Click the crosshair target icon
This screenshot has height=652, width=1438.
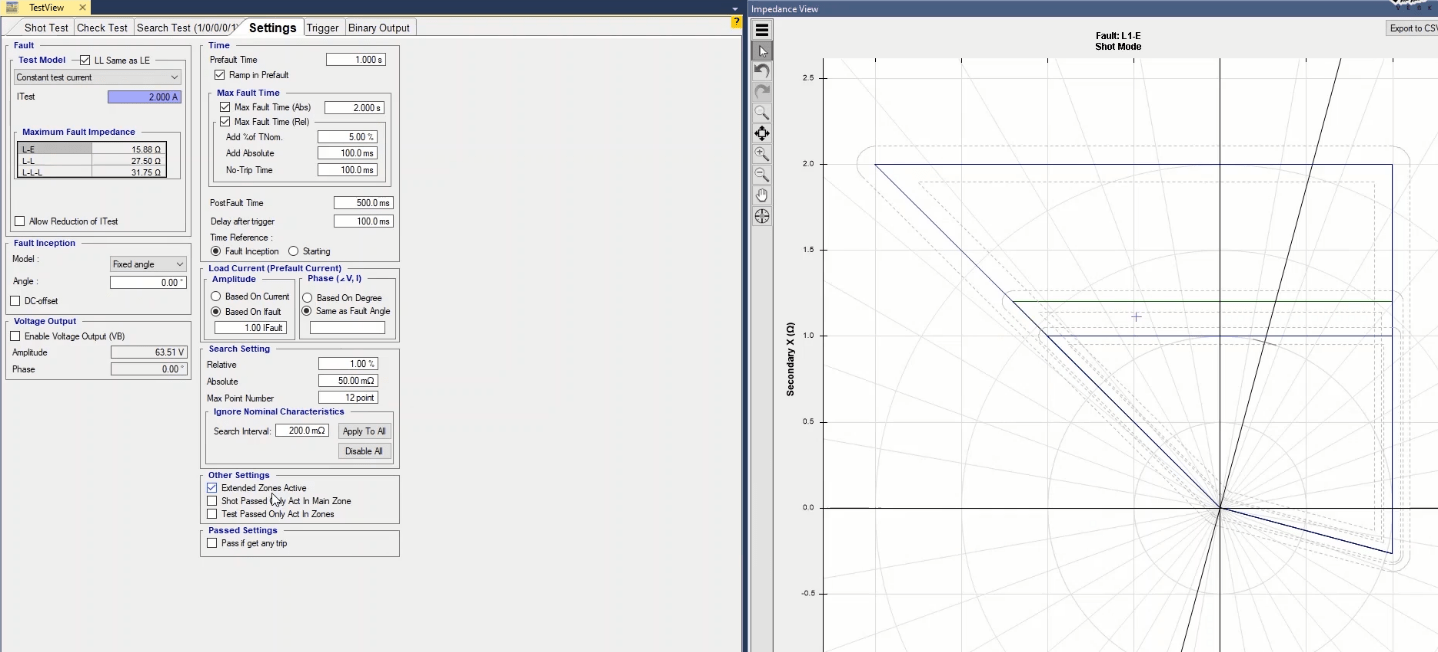click(x=762, y=216)
